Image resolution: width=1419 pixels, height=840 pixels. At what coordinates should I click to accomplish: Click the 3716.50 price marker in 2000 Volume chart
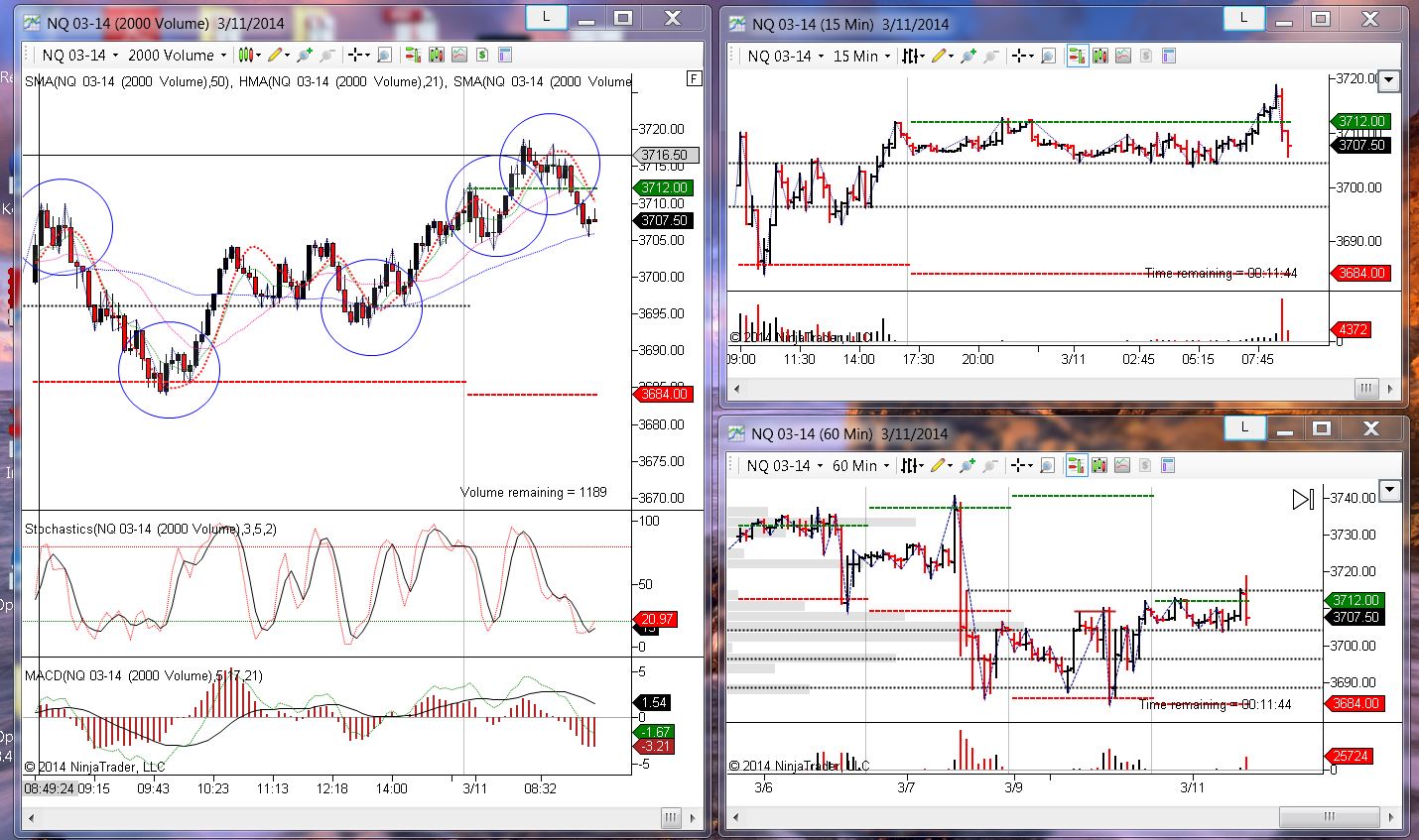664,155
